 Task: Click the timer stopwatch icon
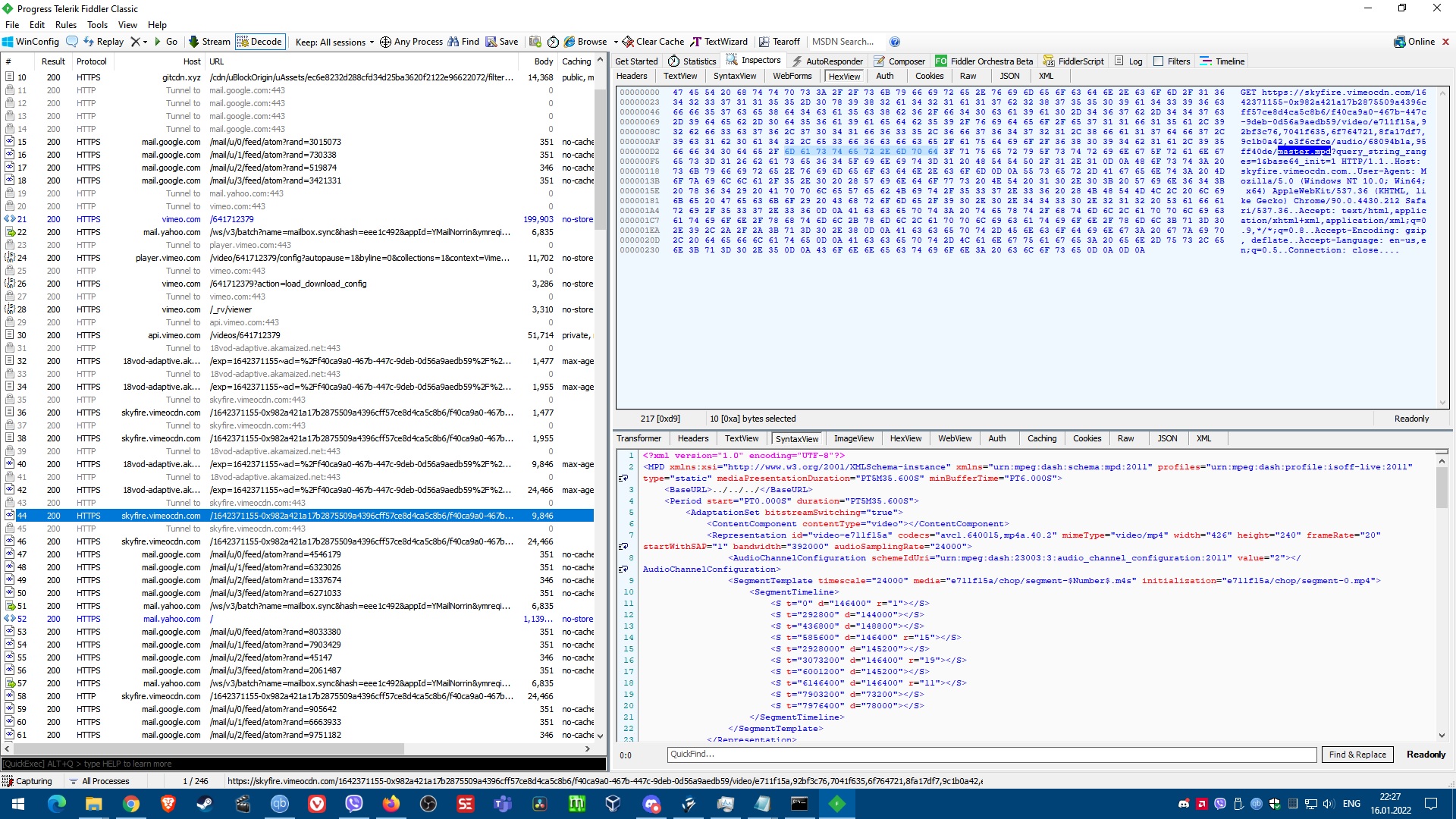[x=554, y=42]
